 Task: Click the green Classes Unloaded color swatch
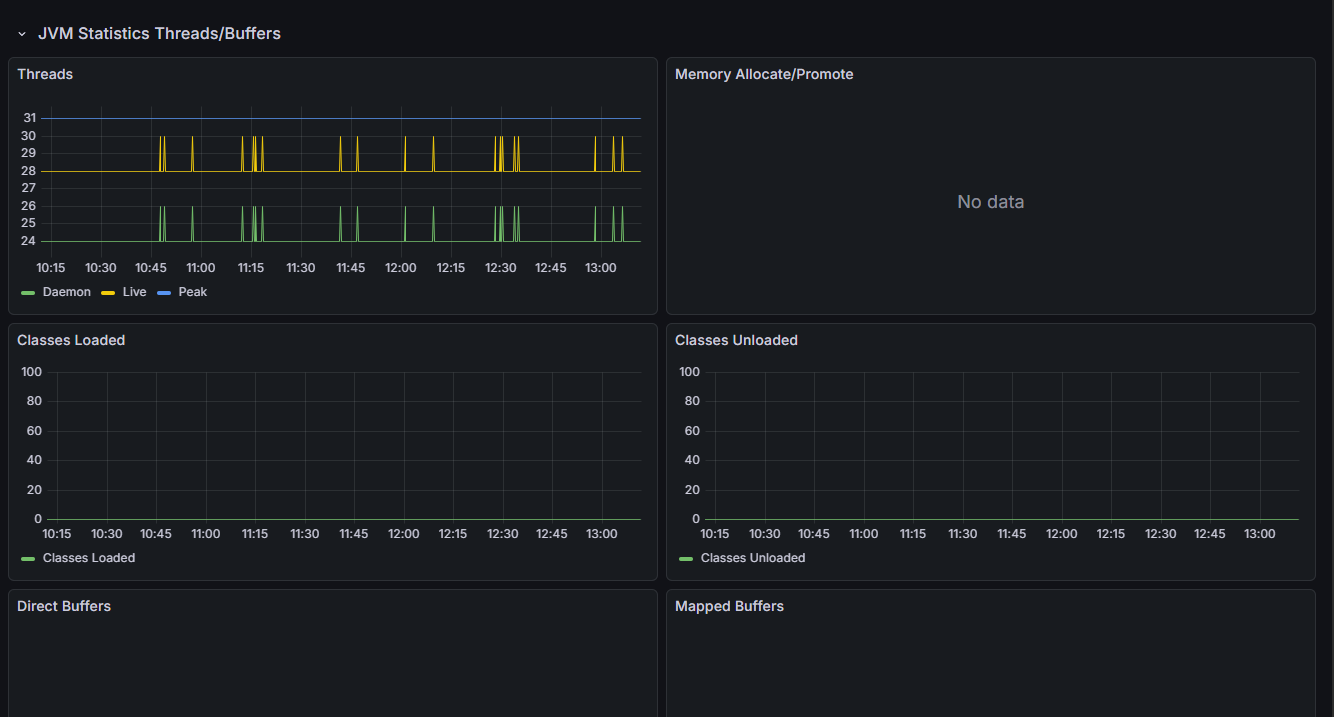click(686, 558)
